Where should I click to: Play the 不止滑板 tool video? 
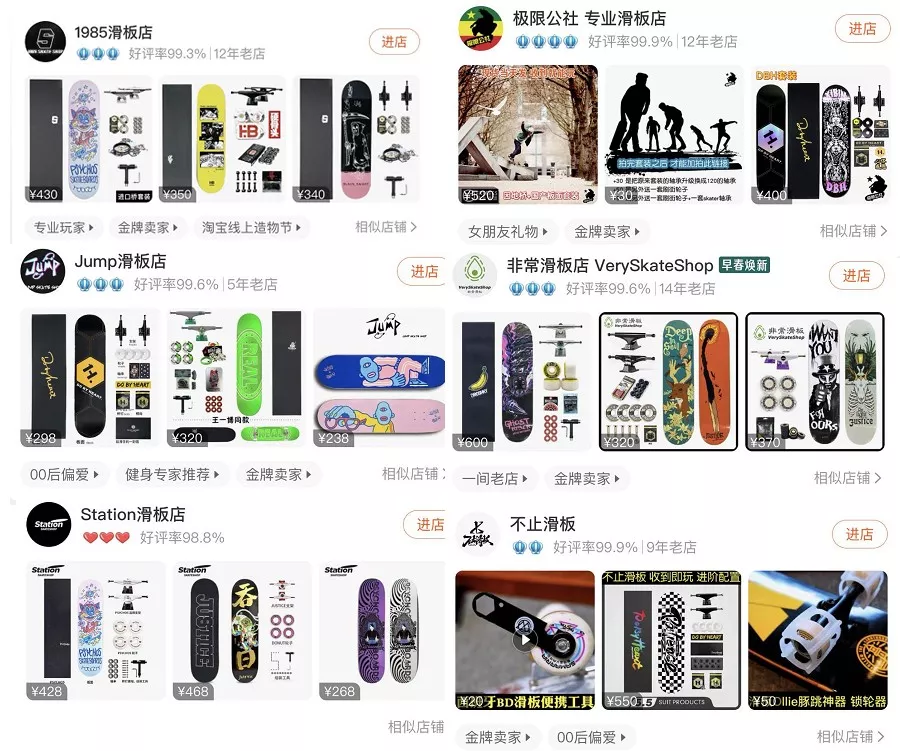coord(525,640)
